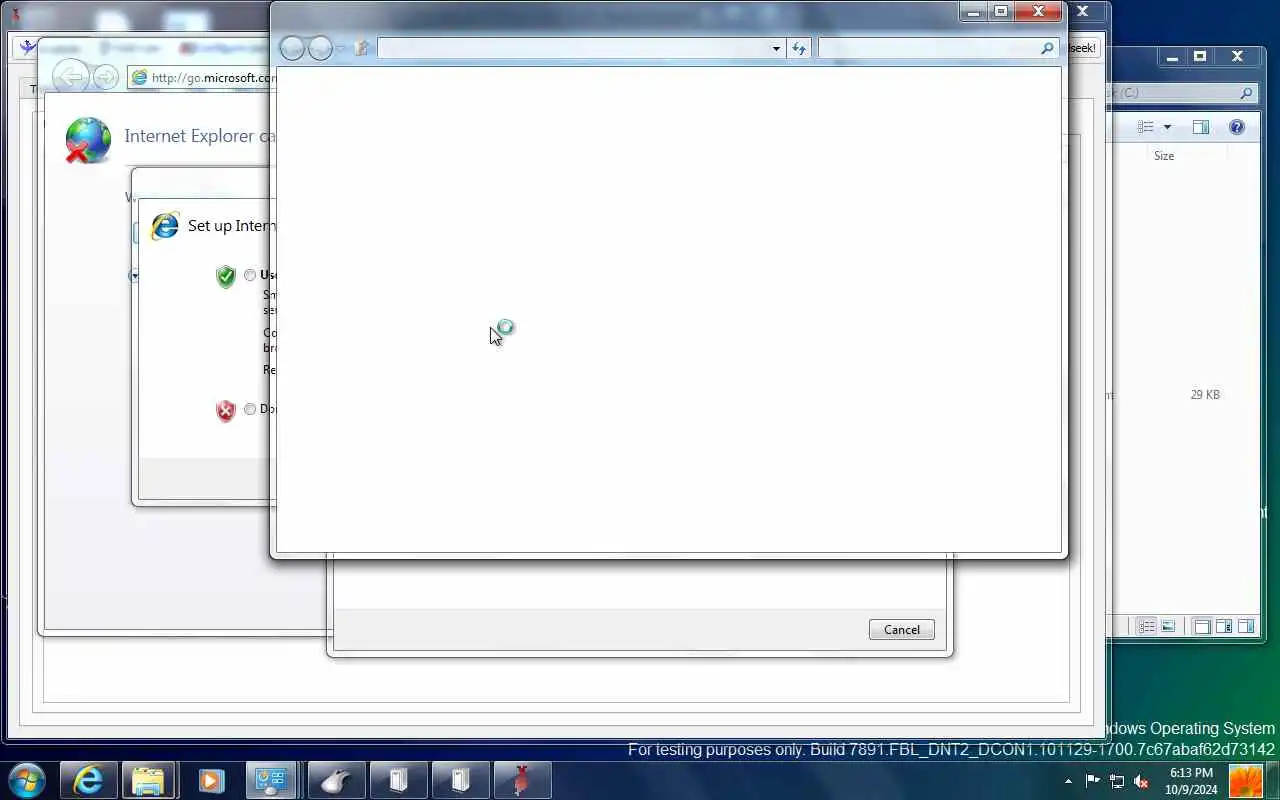1280x800 pixels.
Task: Open recent pages arrow in front window
Action: click(341, 48)
